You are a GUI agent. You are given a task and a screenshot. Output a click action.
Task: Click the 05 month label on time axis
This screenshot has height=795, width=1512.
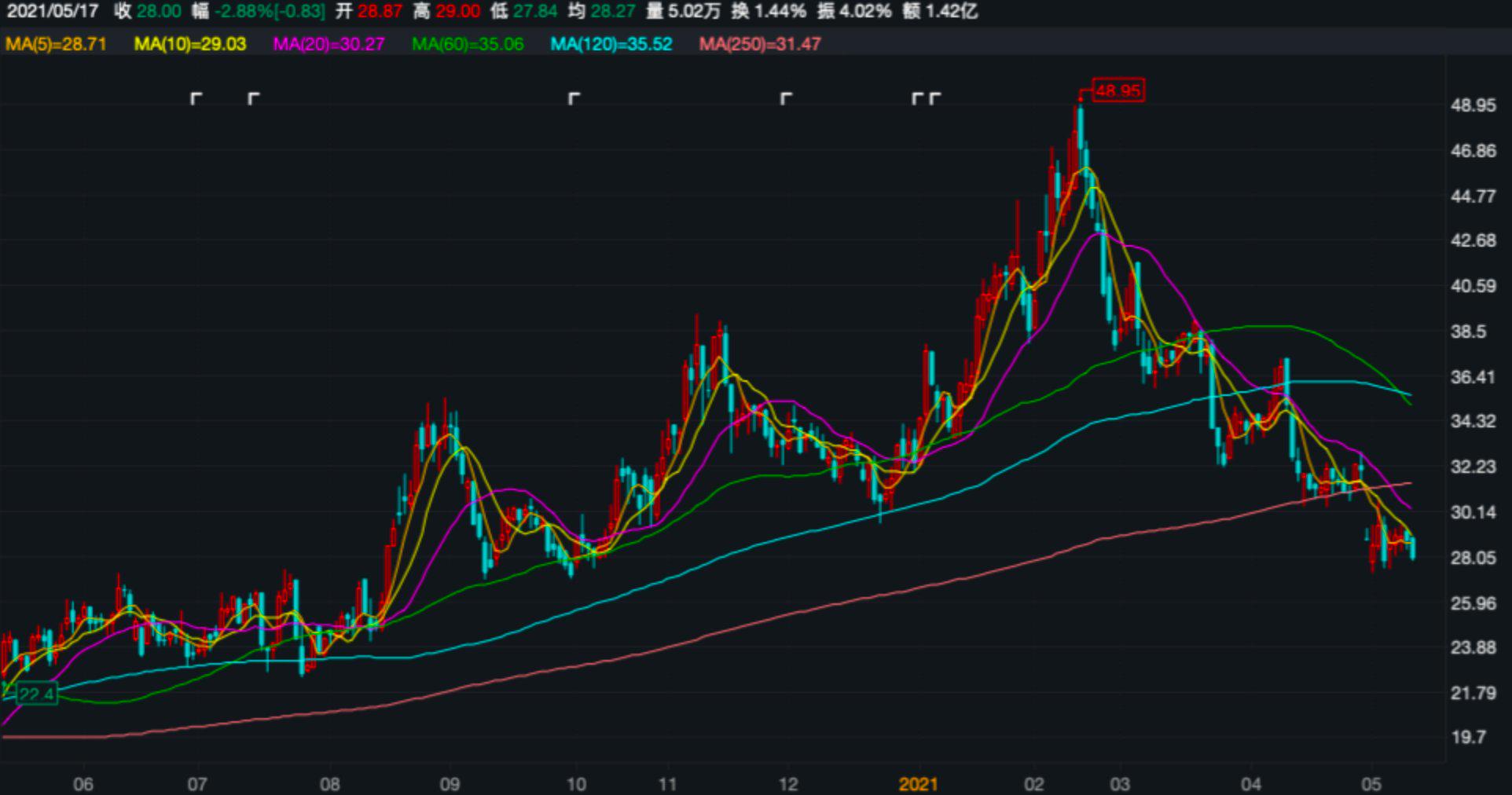point(1371,784)
